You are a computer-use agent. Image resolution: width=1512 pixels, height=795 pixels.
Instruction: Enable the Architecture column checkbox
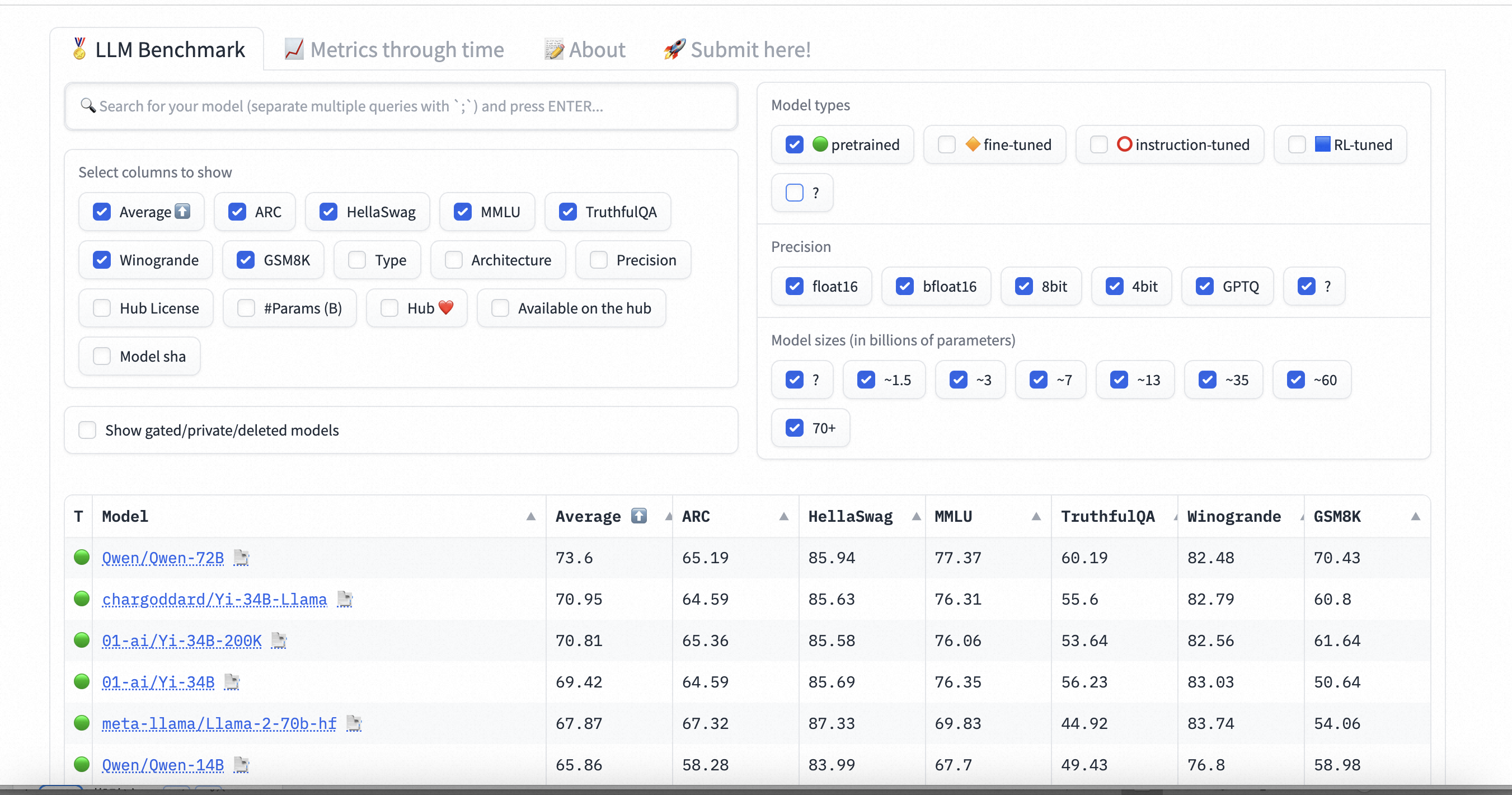point(453,260)
